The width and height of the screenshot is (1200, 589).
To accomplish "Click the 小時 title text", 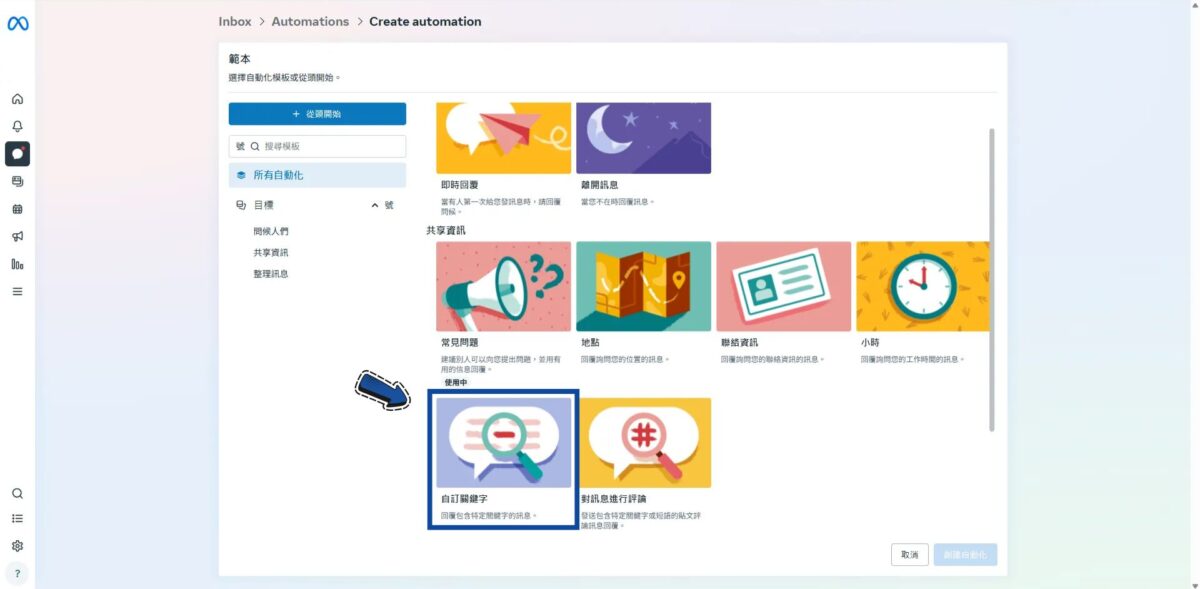I will (870, 342).
